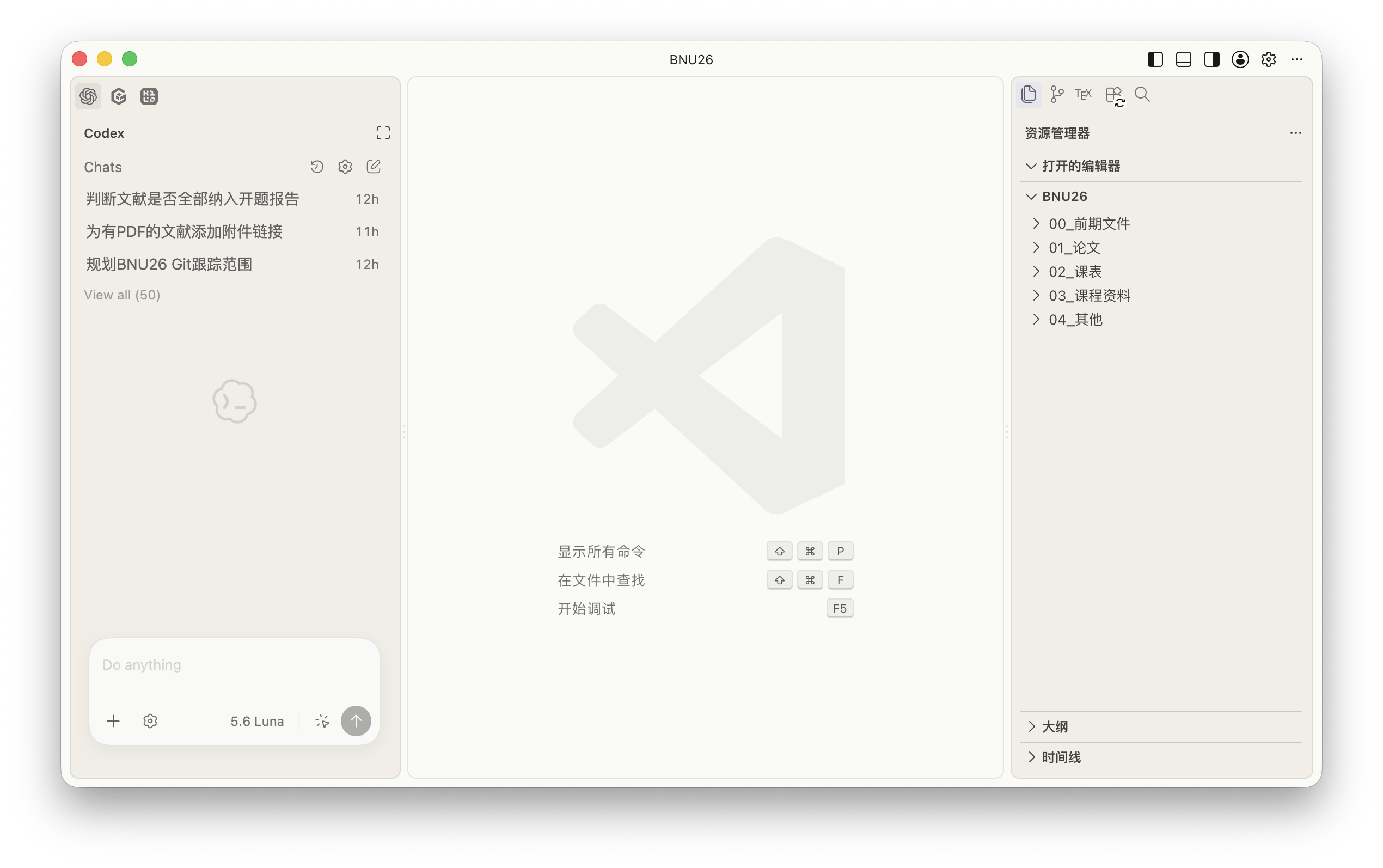Toggle the right sidebar layout button
Viewport: 1383px width, 868px height.
pyautogui.click(x=1212, y=59)
